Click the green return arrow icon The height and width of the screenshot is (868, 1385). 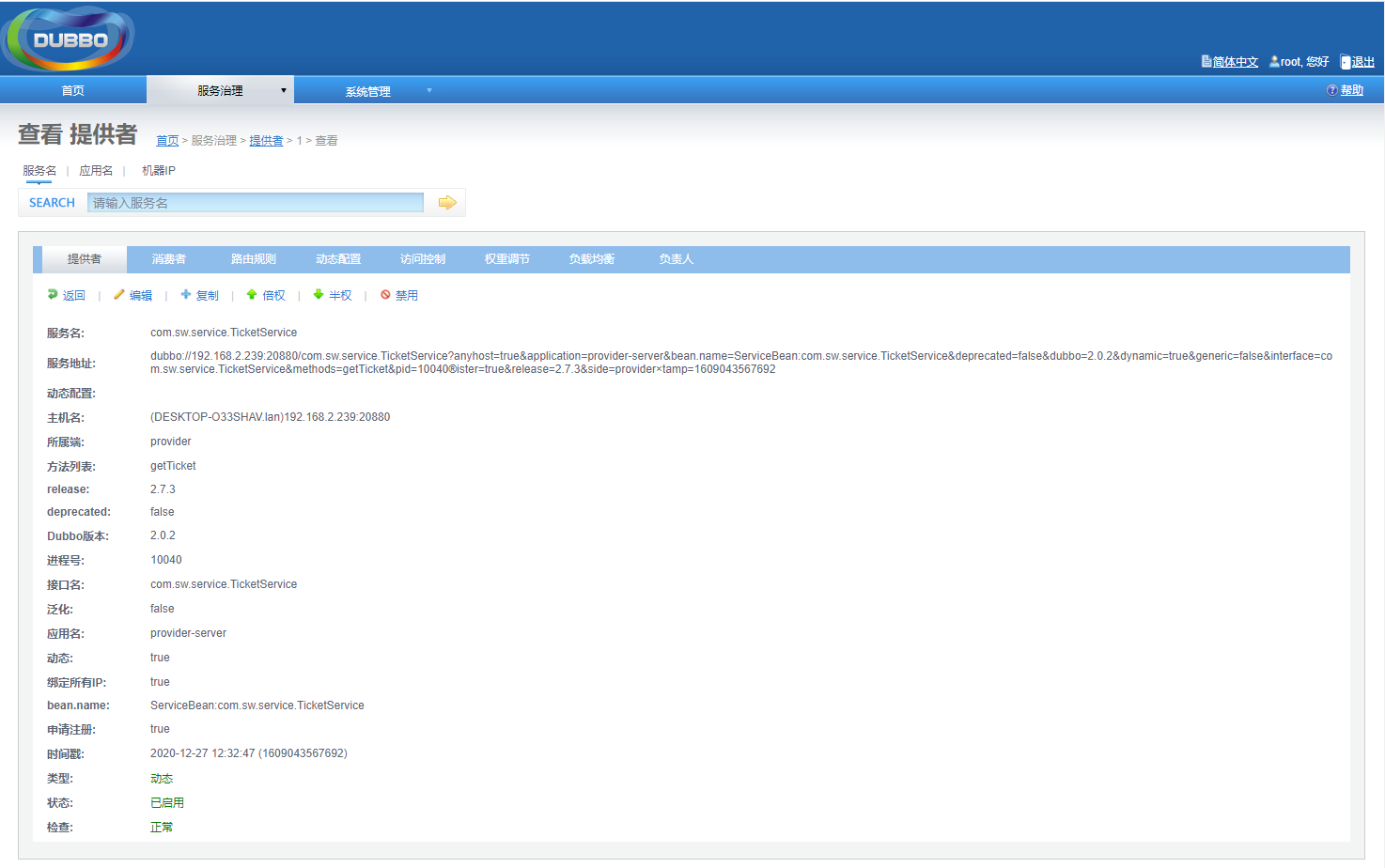tap(53, 294)
